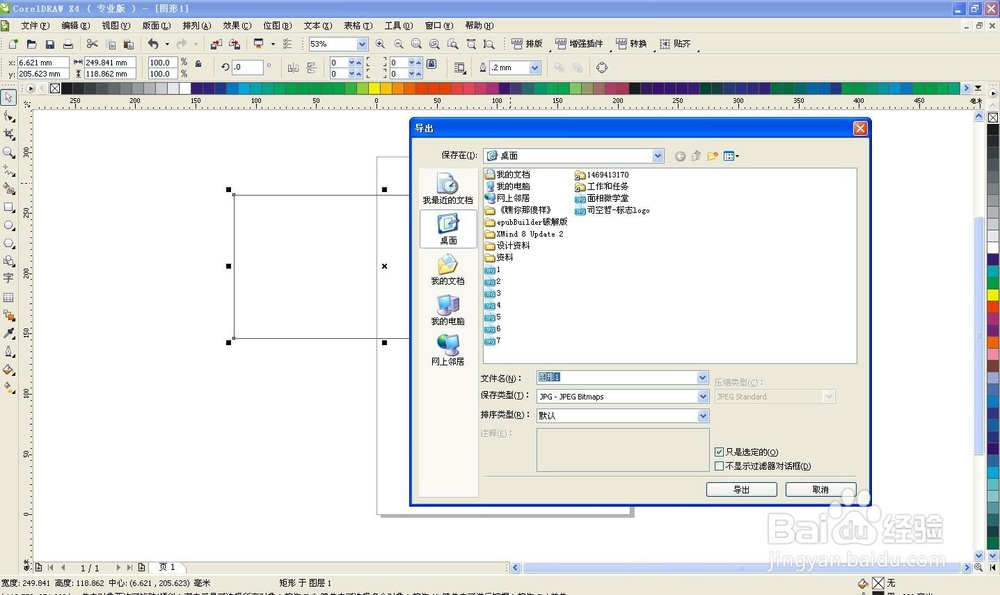Open 我的电脑 in dialog sidebar

(x=448, y=310)
